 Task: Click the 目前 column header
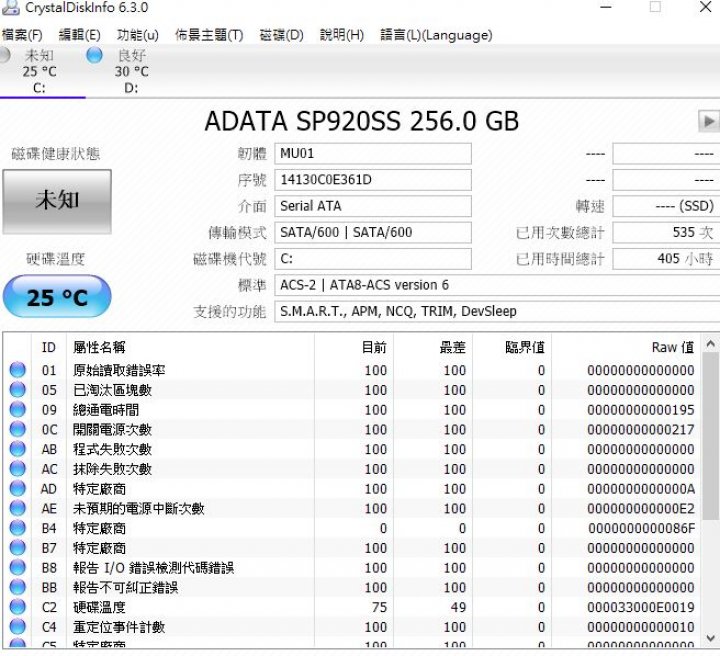tap(354, 348)
